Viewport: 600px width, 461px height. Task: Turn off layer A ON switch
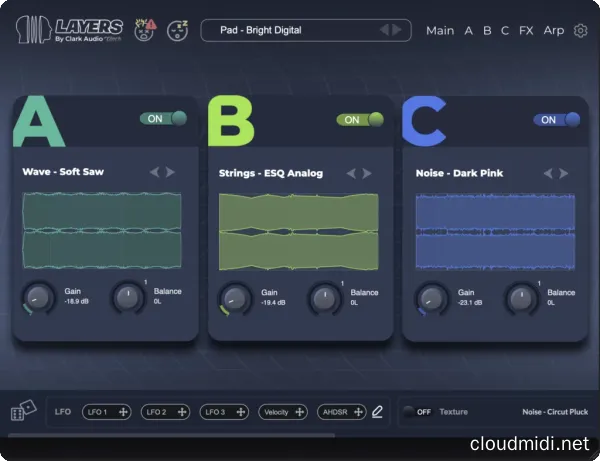pyautogui.click(x=163, y=119)
